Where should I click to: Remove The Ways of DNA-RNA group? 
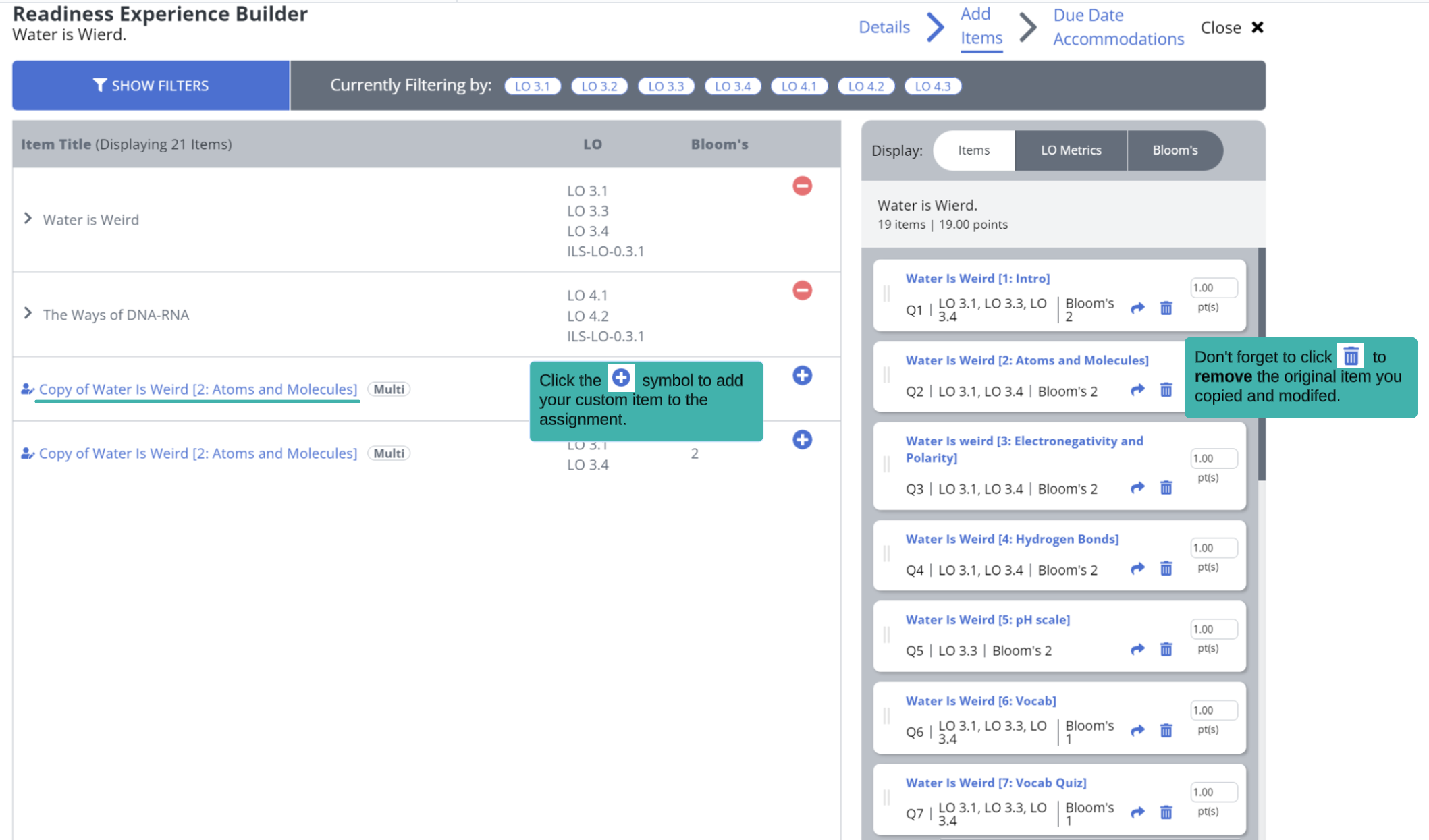pyautogui.click(x=802, y=291)
